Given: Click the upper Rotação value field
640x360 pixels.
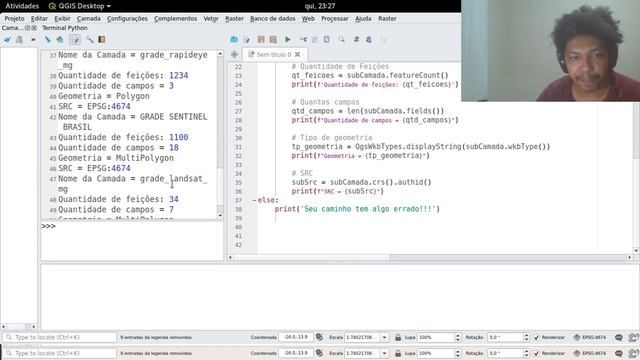Looking at the screenshot, I should [x=506, y=338].
